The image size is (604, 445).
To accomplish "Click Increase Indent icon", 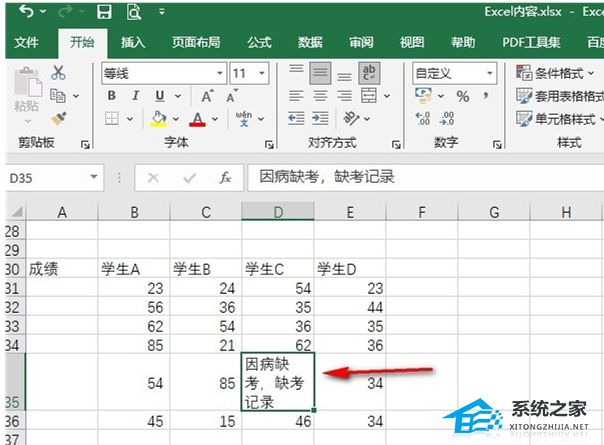I will click(x=320, y=119).
